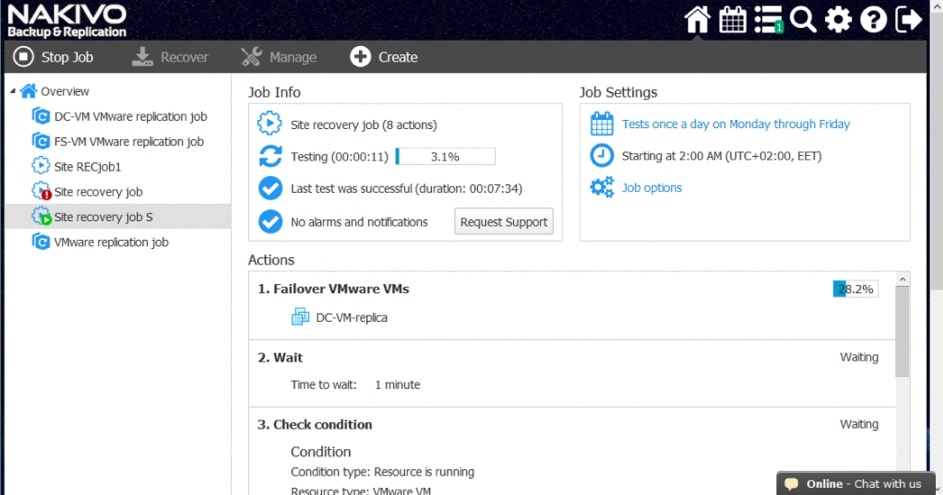Open the Manage menu
Viewport: 943px width, 495px height.
pos(279,57)
